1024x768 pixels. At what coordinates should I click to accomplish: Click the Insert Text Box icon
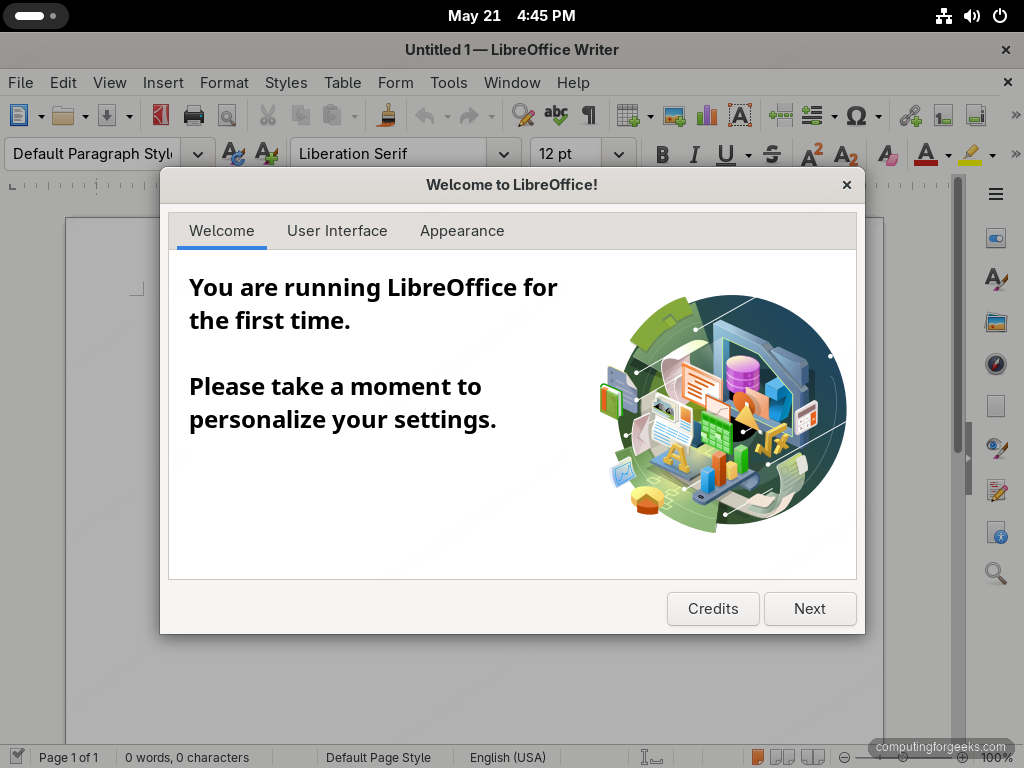739,116
